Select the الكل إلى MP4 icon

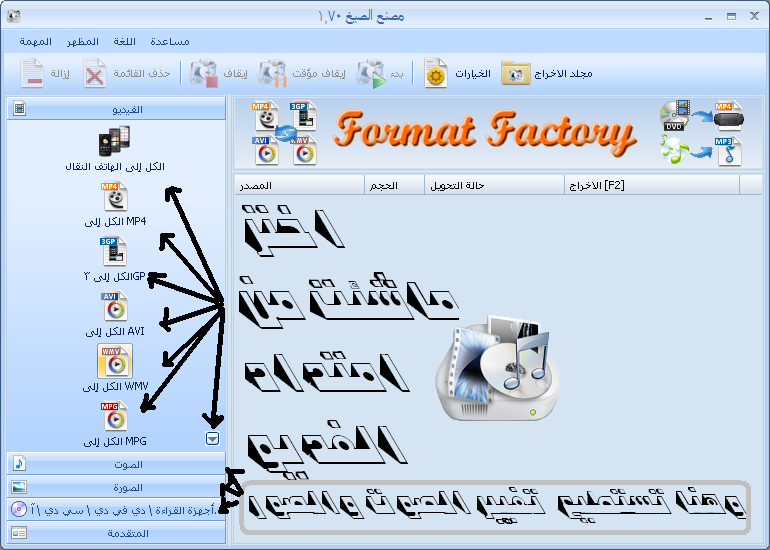tap(114, 196)
